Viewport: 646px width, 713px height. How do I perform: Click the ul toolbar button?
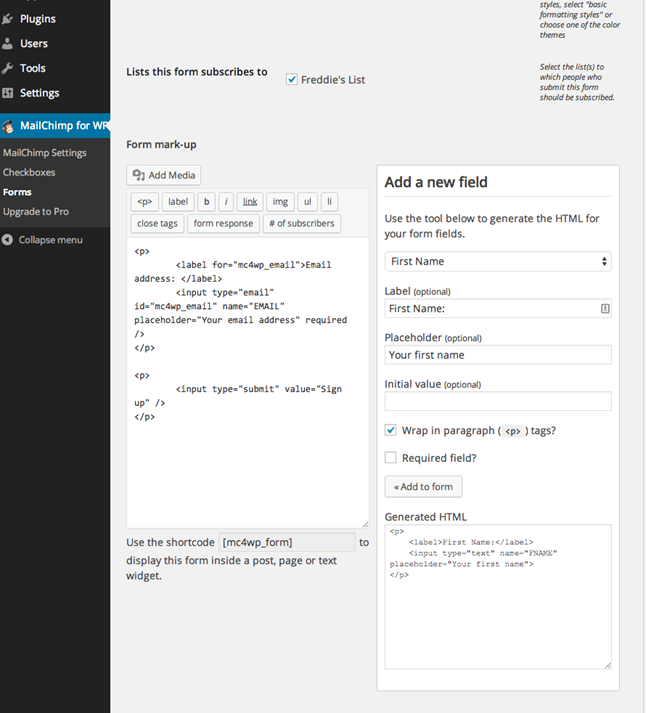(x=308, y=202)
